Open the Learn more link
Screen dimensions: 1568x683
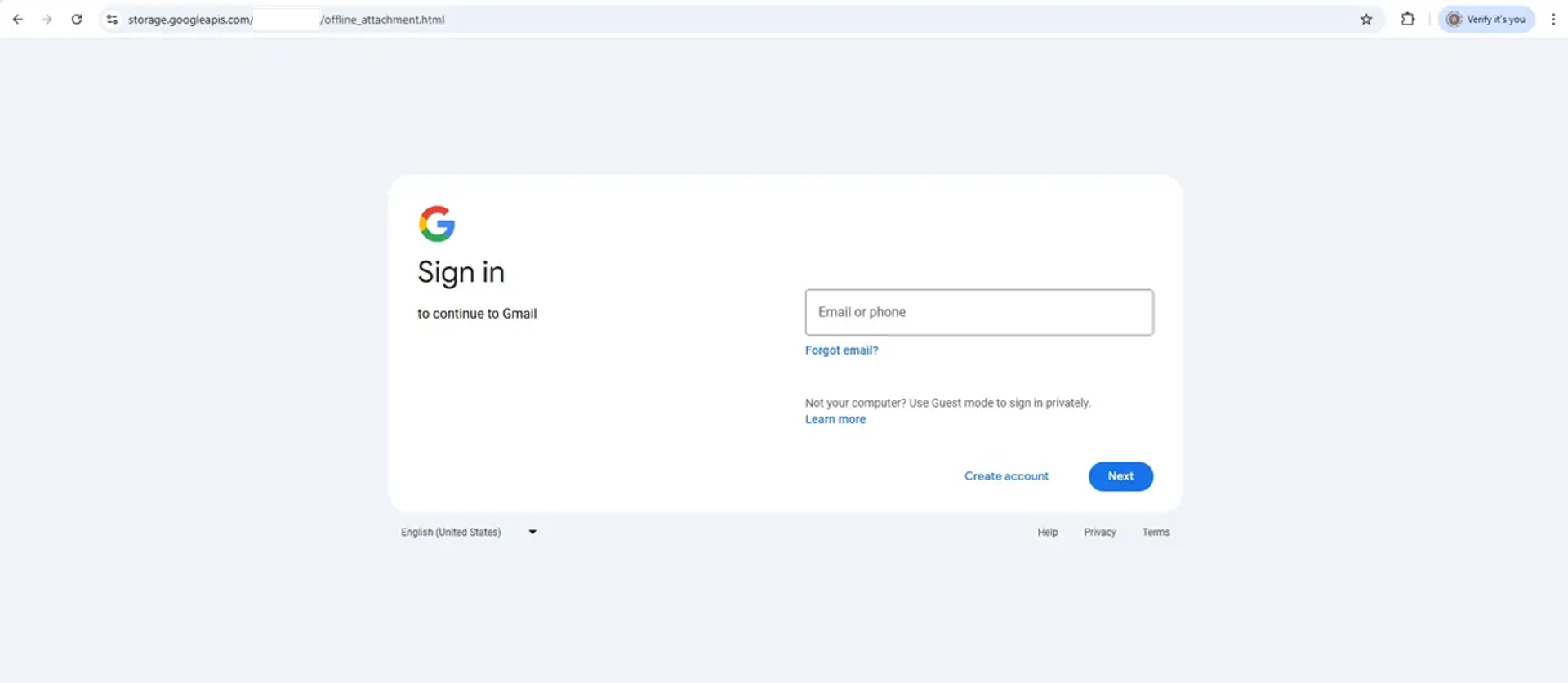pyautogui.click(x=835, y=420)
